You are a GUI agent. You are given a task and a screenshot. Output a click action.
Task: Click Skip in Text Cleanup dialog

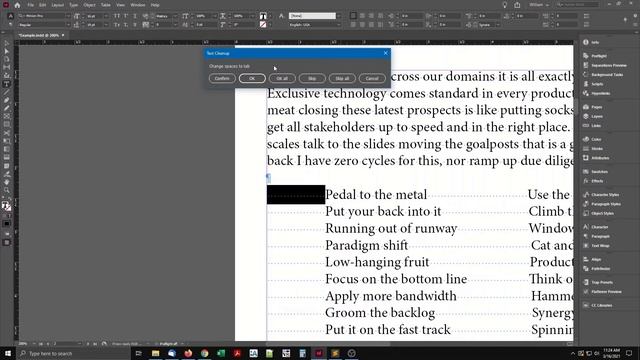[312, 78]
